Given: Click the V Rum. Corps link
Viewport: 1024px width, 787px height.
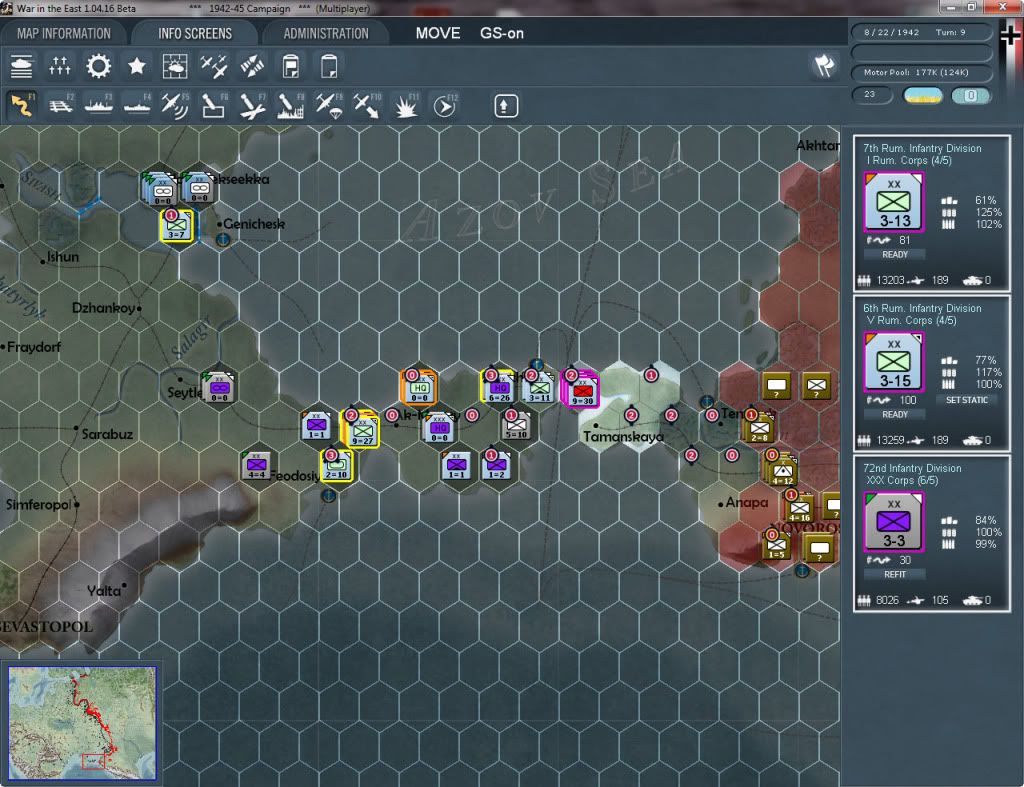Looking at the screenshot, I should click(910, 321).
